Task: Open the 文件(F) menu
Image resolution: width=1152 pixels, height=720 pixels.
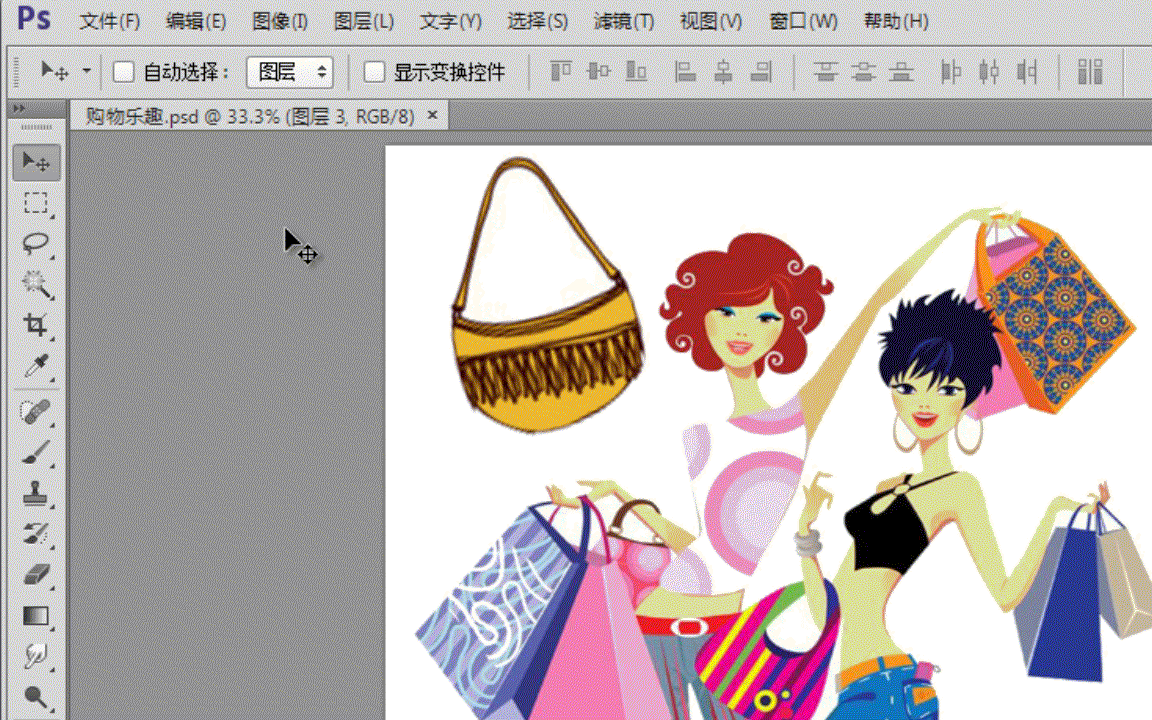Action: (x=109, y=21)
